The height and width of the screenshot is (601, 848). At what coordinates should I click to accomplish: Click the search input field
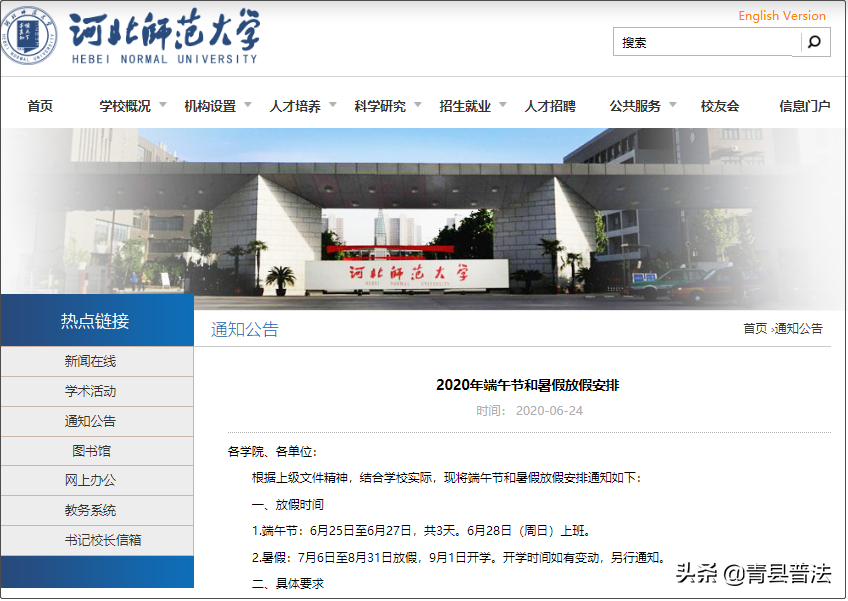pyautogui.click(x=707, y=42)
